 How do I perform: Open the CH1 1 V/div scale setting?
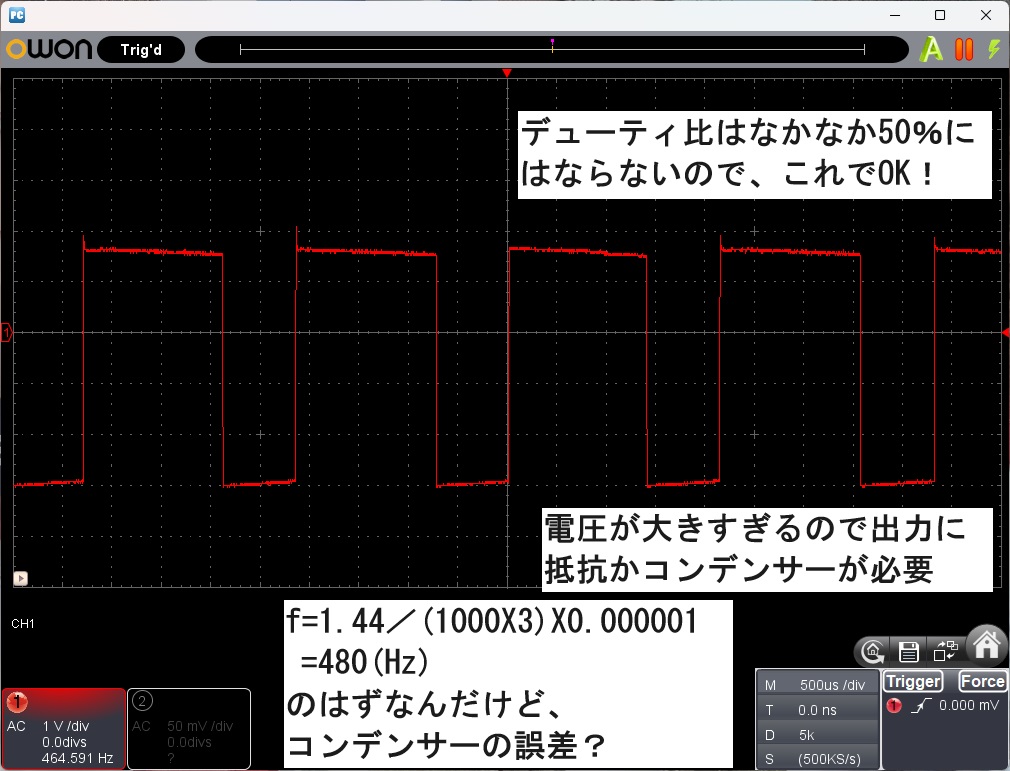[x=66, y=726]
